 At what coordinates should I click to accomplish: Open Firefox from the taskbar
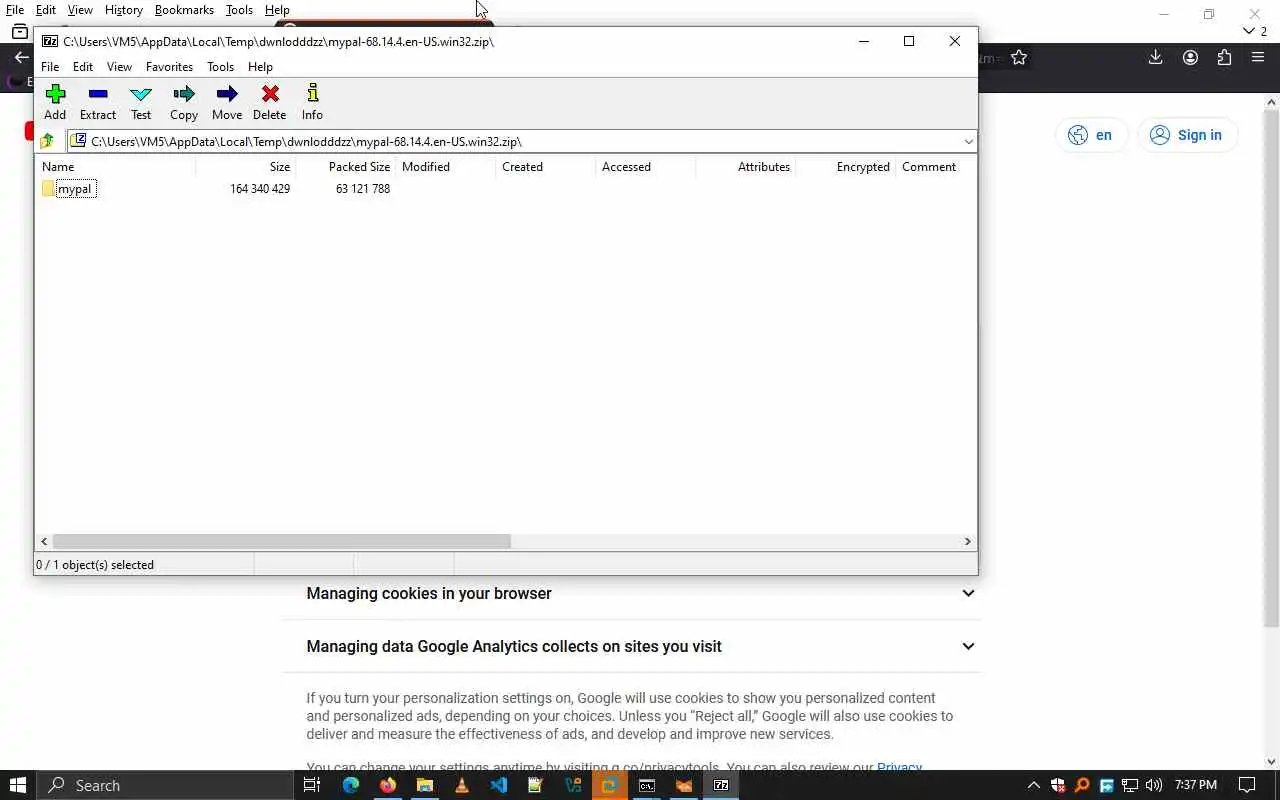tap(387, 785)
